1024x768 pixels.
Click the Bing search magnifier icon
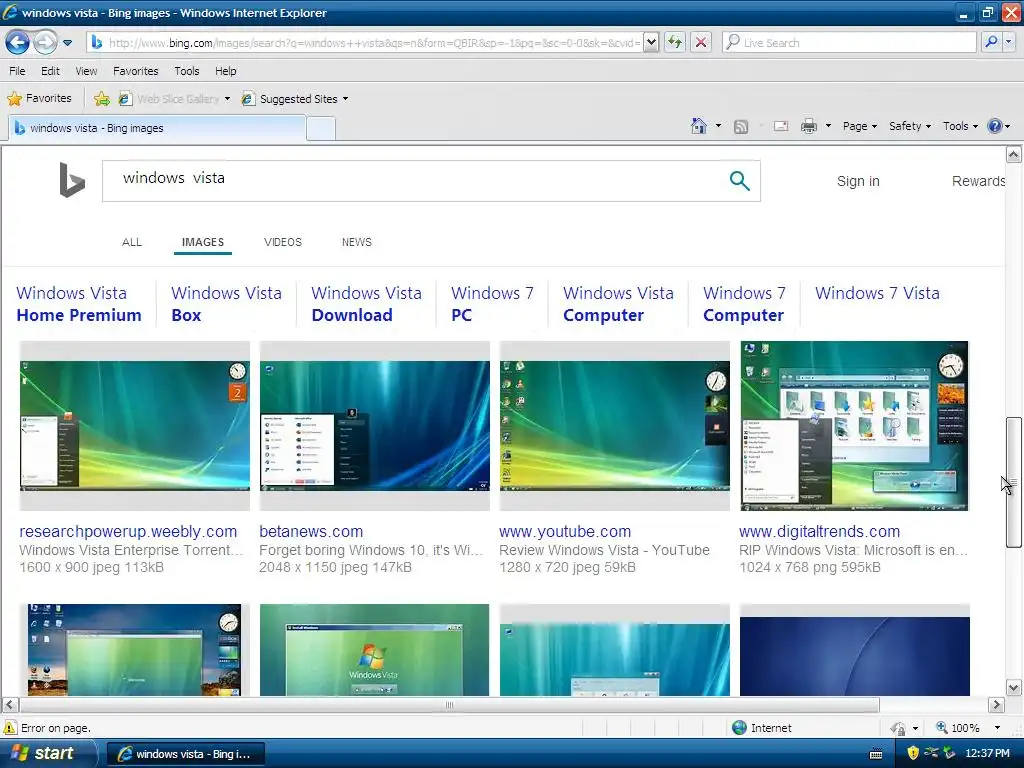(x=739, y=180)
